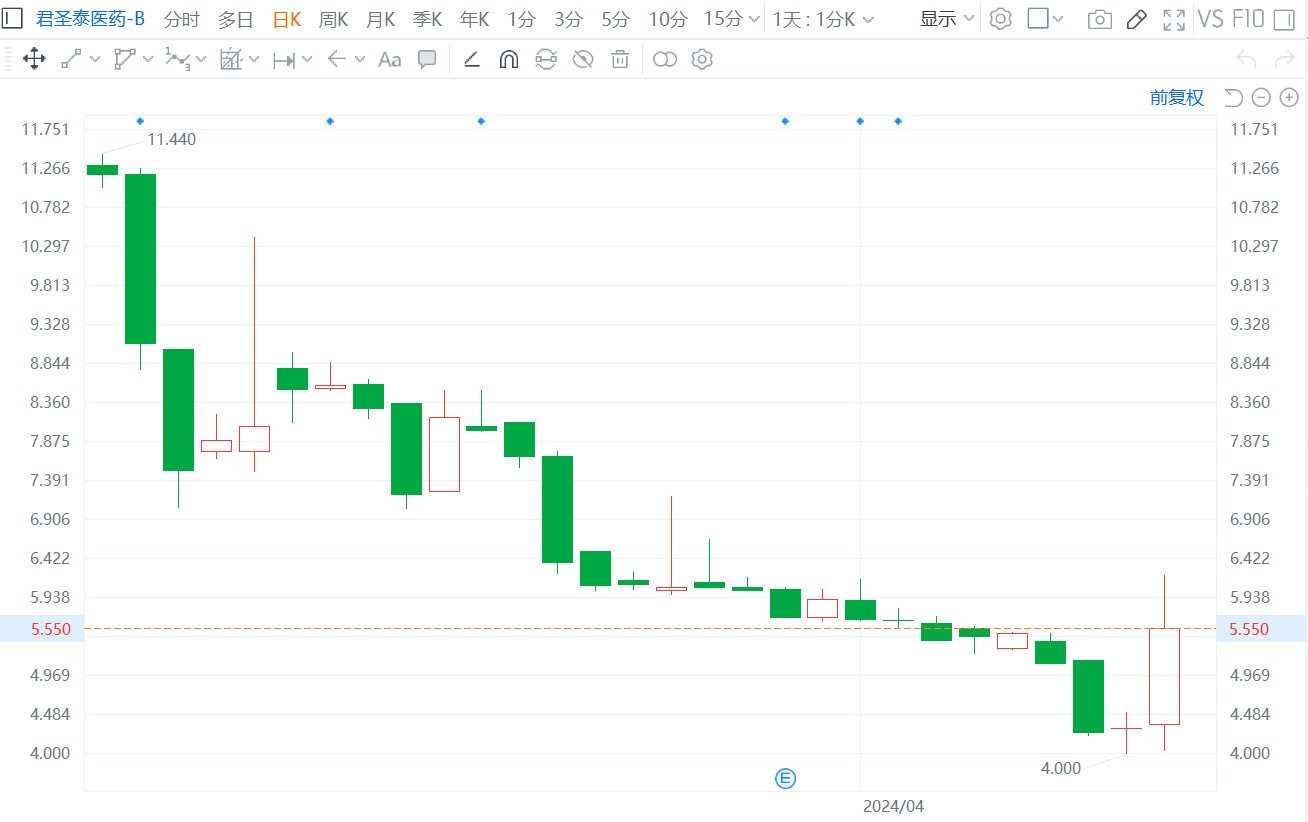The image size is (1308, 822).
Task: Switch to the 1分 interval
Action: pyautogui.click(x=521, y=19)
